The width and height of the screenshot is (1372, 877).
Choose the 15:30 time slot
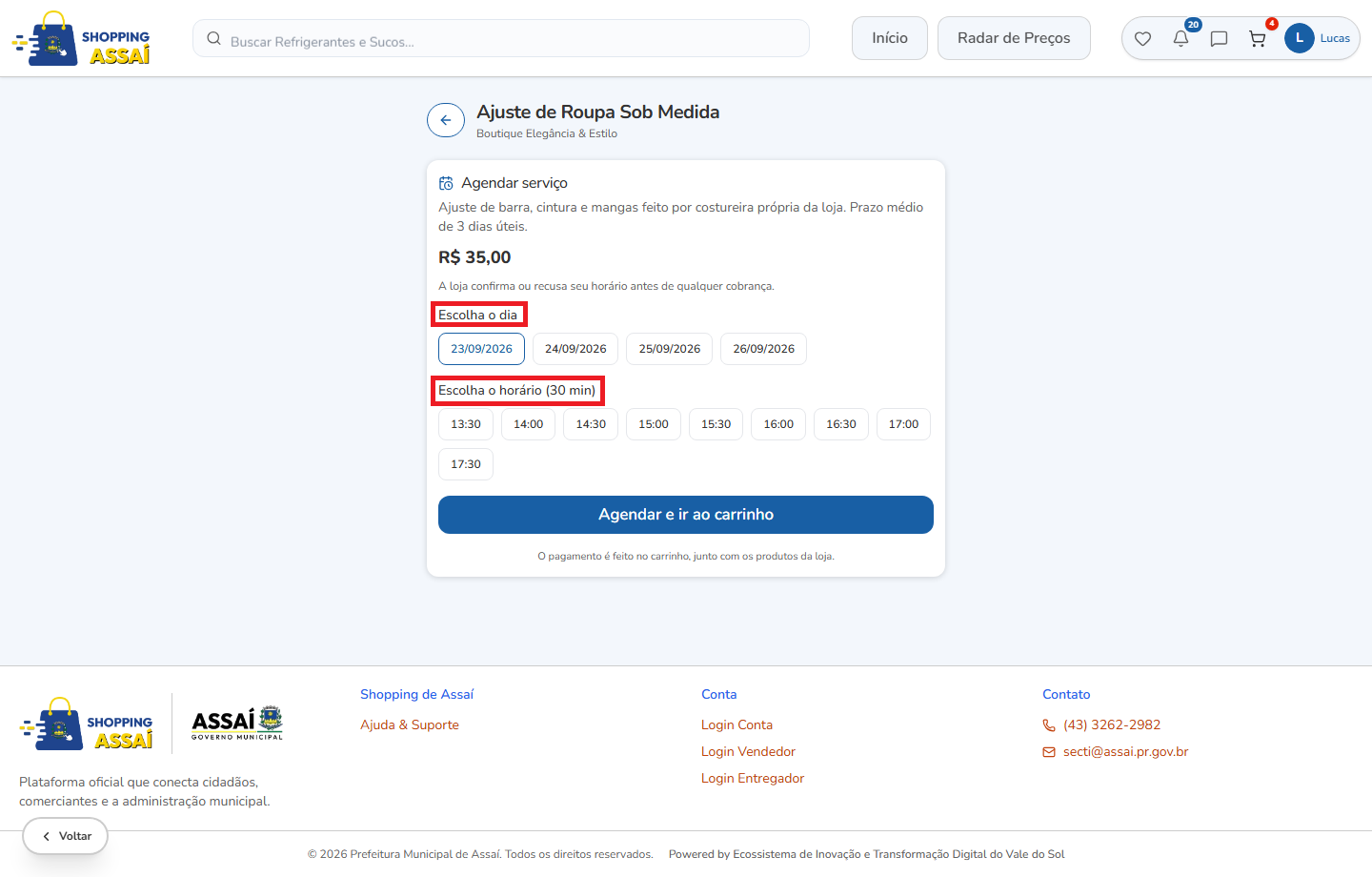(716, 424)
